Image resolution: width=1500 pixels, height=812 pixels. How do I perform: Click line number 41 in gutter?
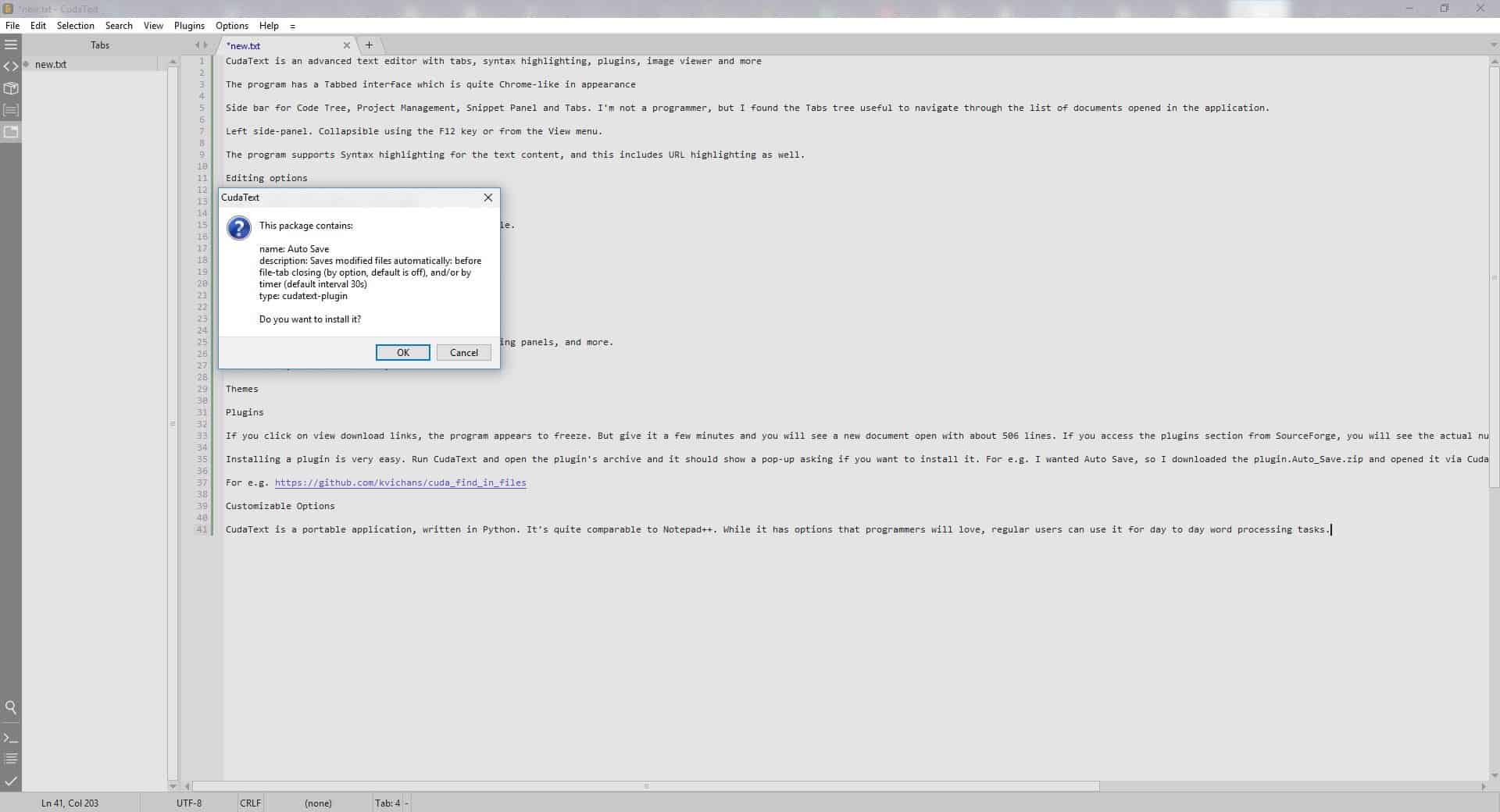202,529
